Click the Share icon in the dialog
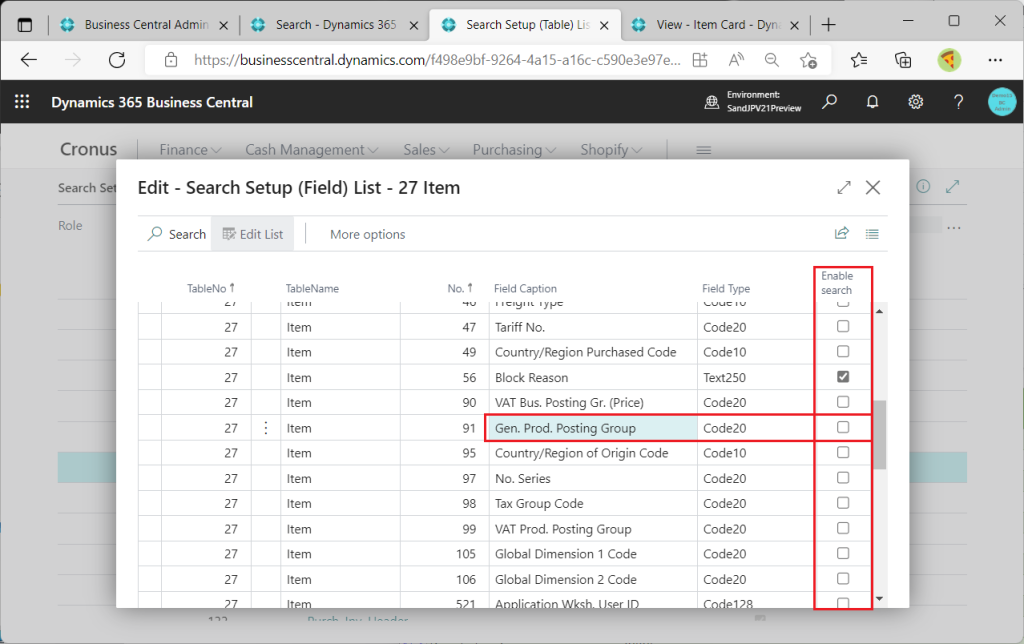Image resolution: width=1024 pixels, height=644 pixels. pos(842,233)
